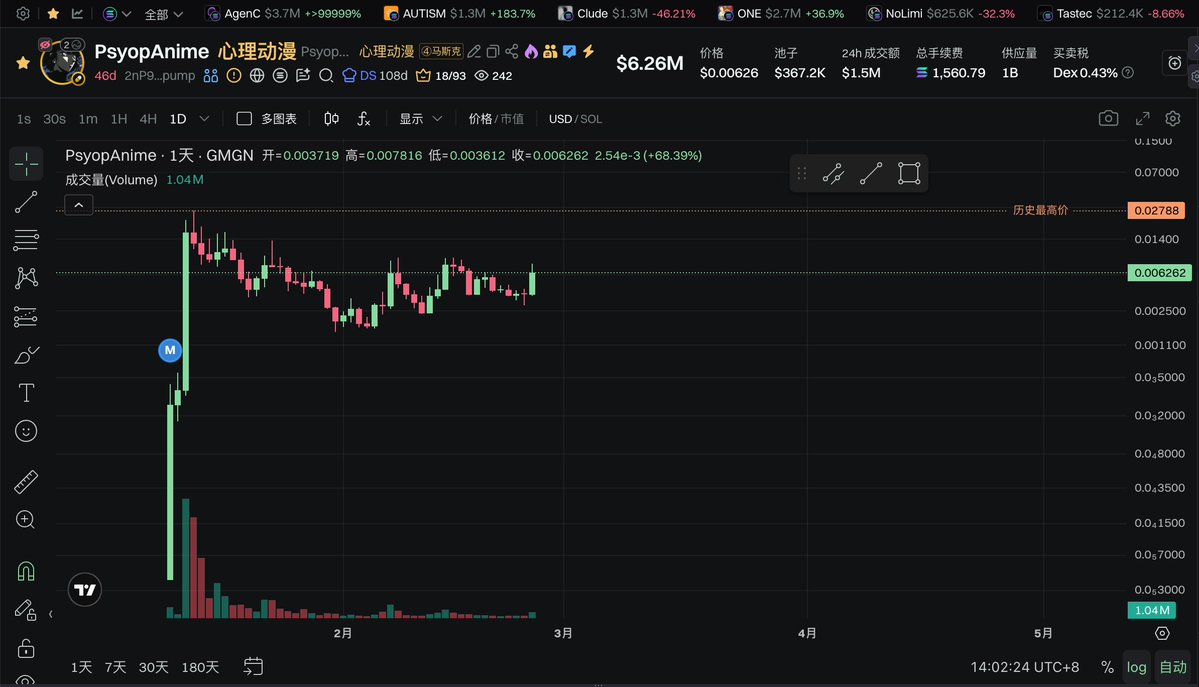Viewport: 1199px width, 687px height.
Task: Select the ruler measure tool
Action: point(26,482)
